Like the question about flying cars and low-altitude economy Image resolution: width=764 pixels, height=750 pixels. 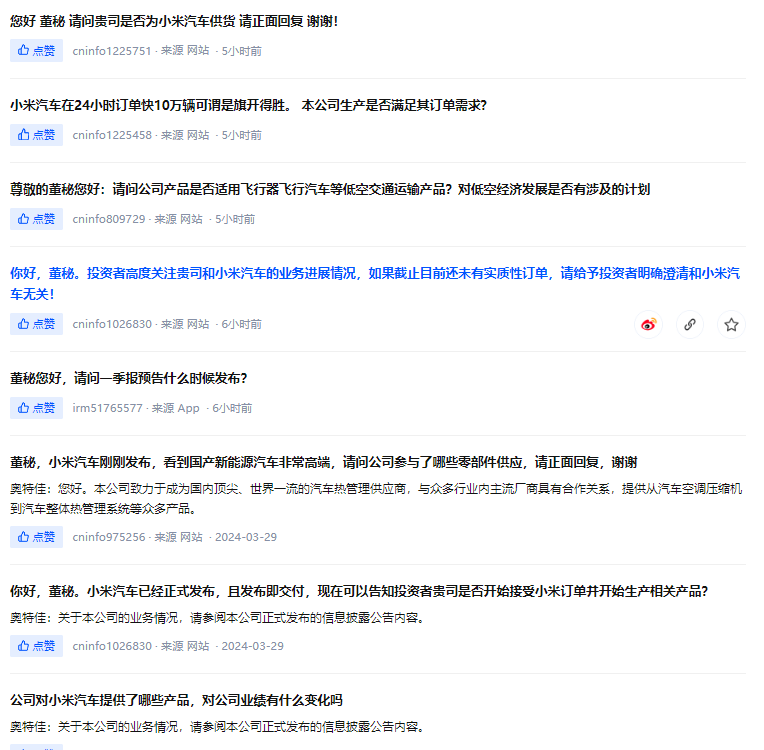[36, 219]
